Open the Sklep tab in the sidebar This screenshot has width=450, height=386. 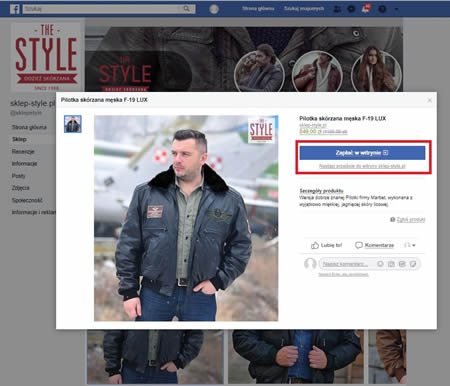19,139
